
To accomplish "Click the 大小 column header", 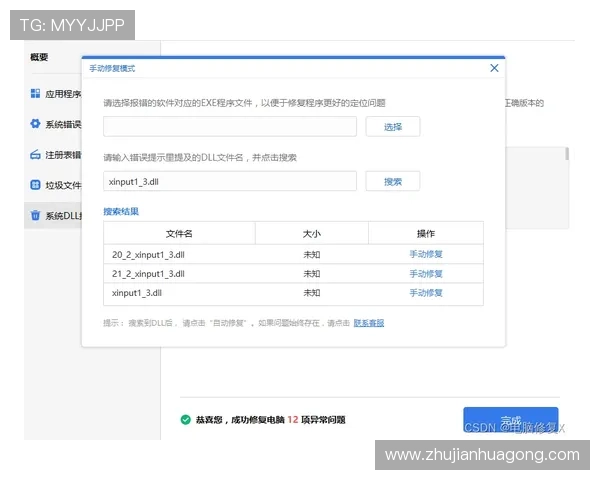I will point(311,233).
